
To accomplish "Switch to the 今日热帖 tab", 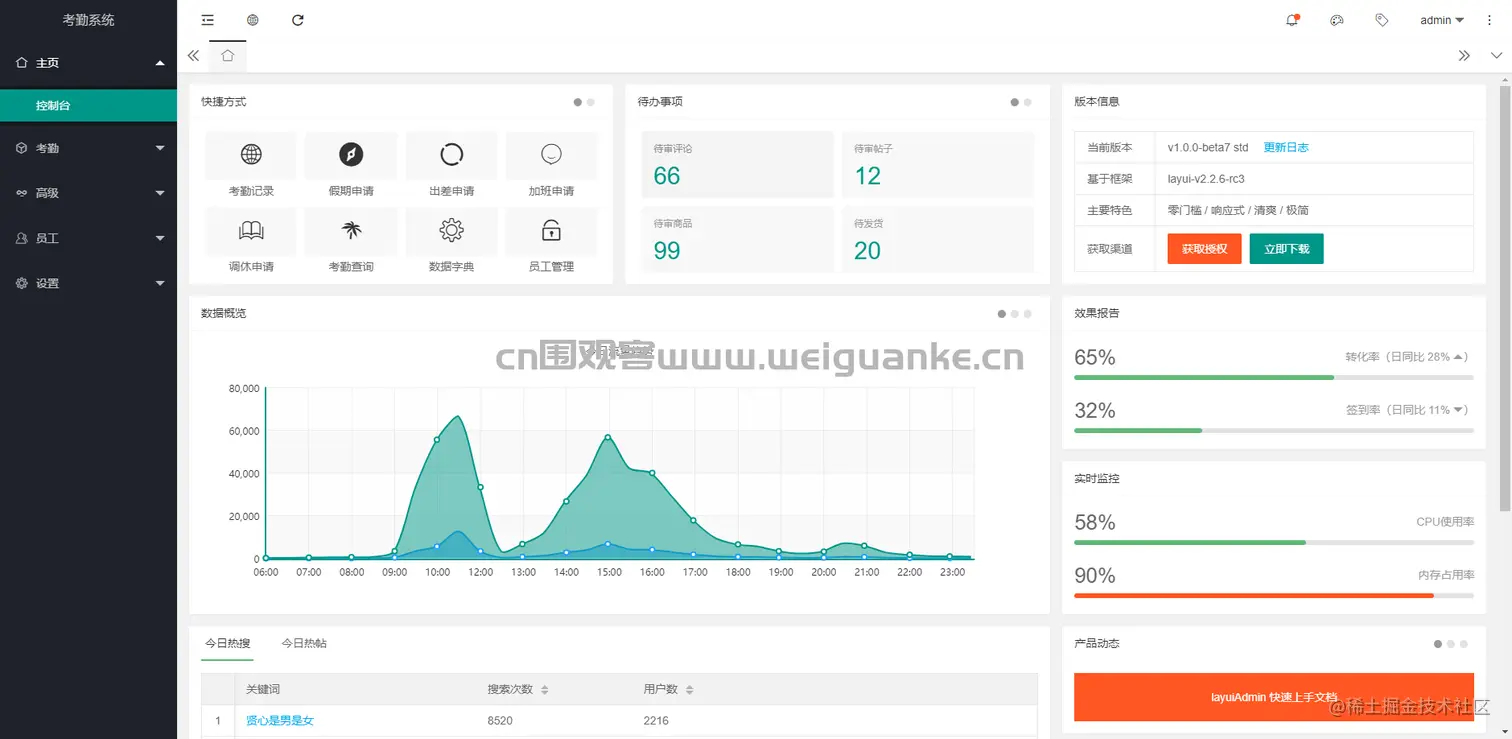I will point(304,643).
